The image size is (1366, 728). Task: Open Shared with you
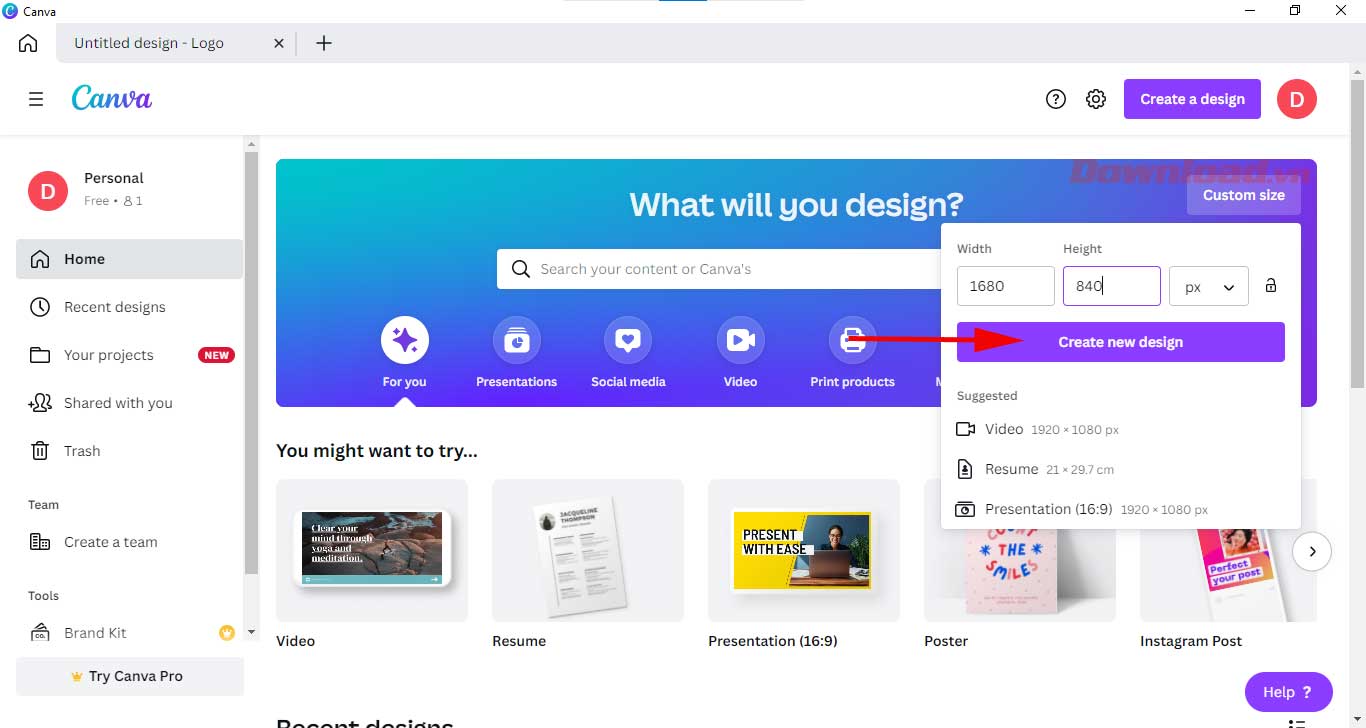(x=129, y=403)
